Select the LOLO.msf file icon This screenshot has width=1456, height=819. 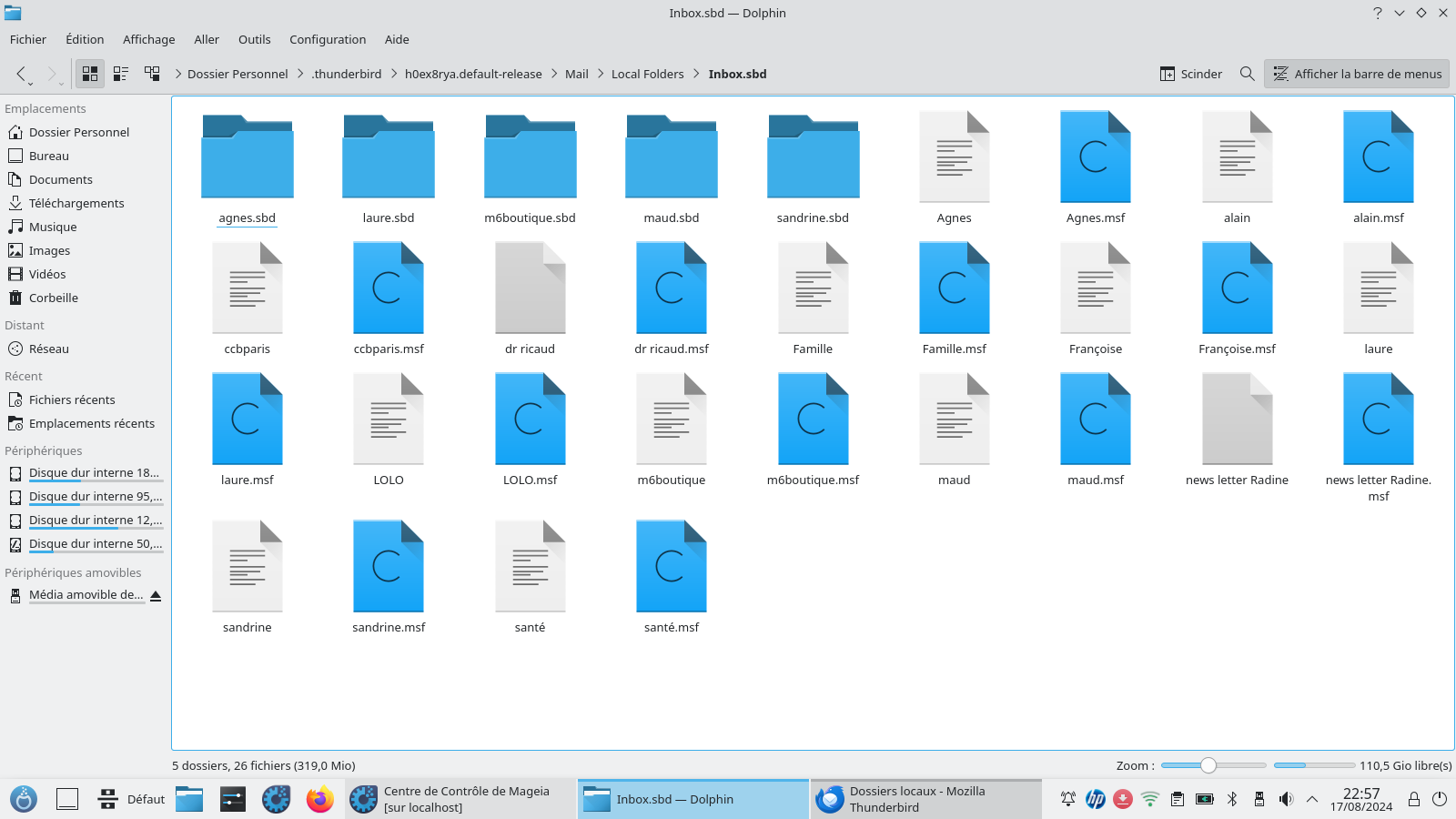[531, 419]
